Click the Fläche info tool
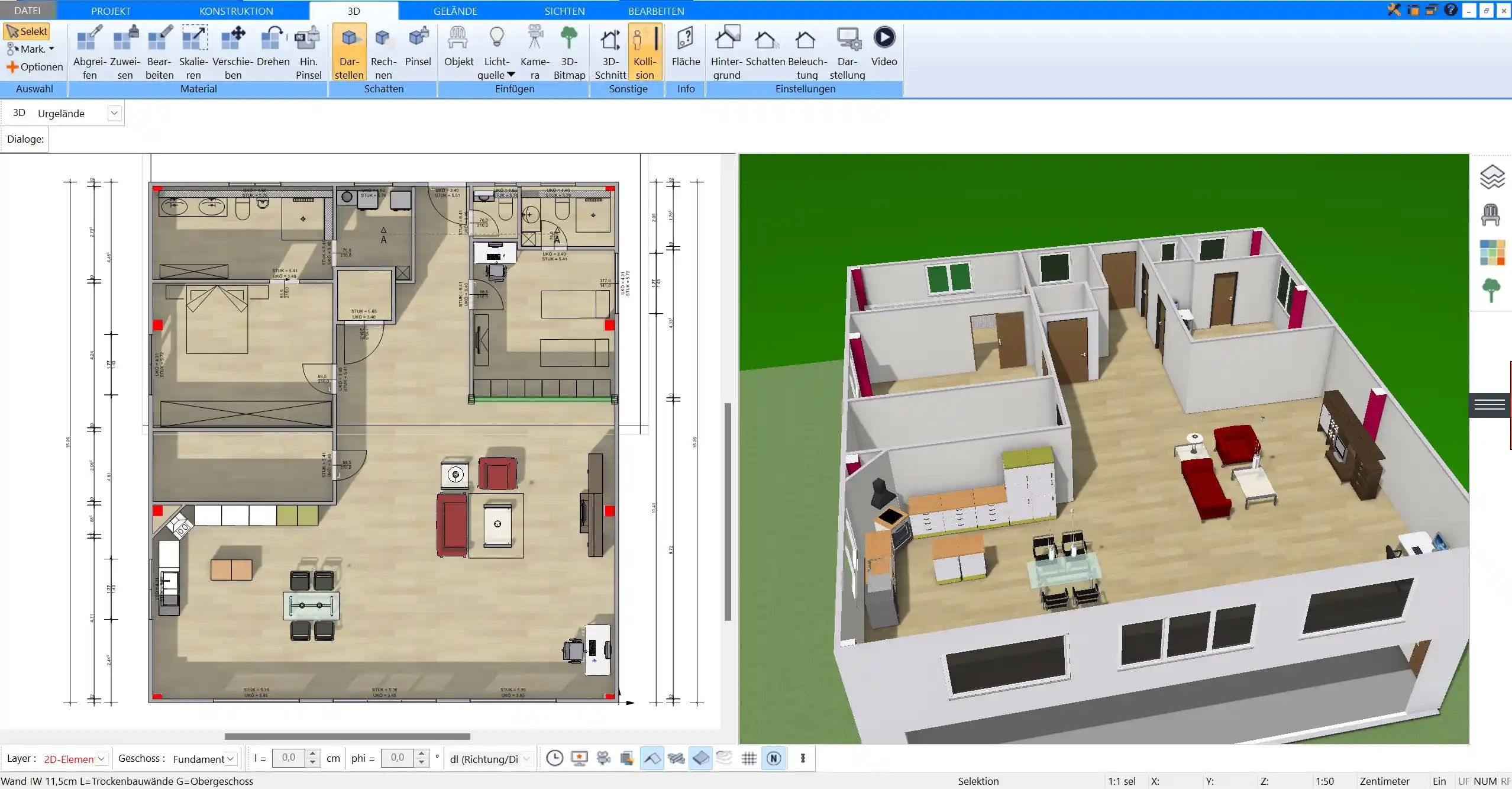This screenshot has height=789, width=1512. click(686, 46)
